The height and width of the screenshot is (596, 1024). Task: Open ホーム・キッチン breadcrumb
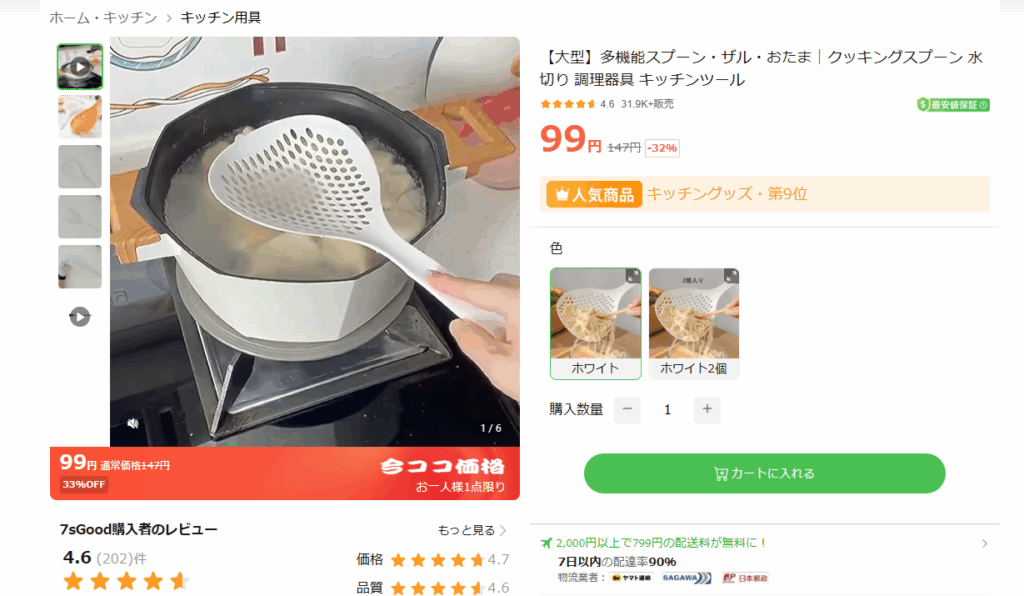coord(103,18)
